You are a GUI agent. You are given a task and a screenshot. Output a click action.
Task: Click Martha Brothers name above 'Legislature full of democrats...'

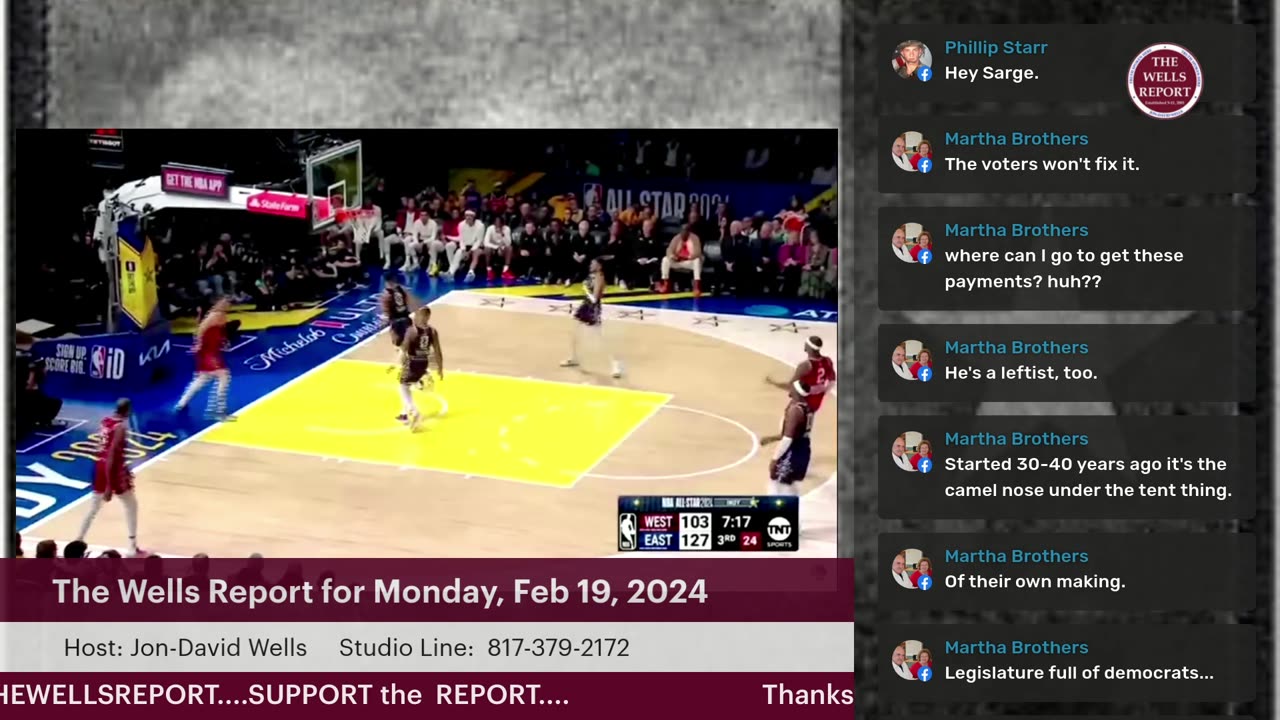click(1016, 647)
